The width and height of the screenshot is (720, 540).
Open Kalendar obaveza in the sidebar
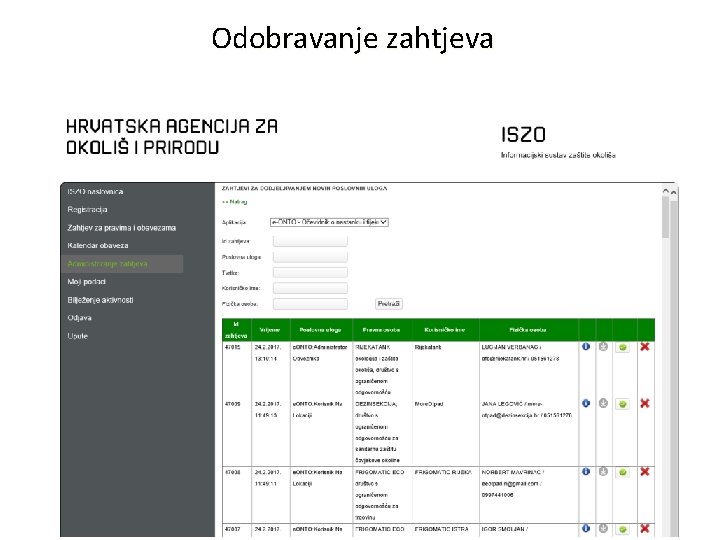coord(98,246)
